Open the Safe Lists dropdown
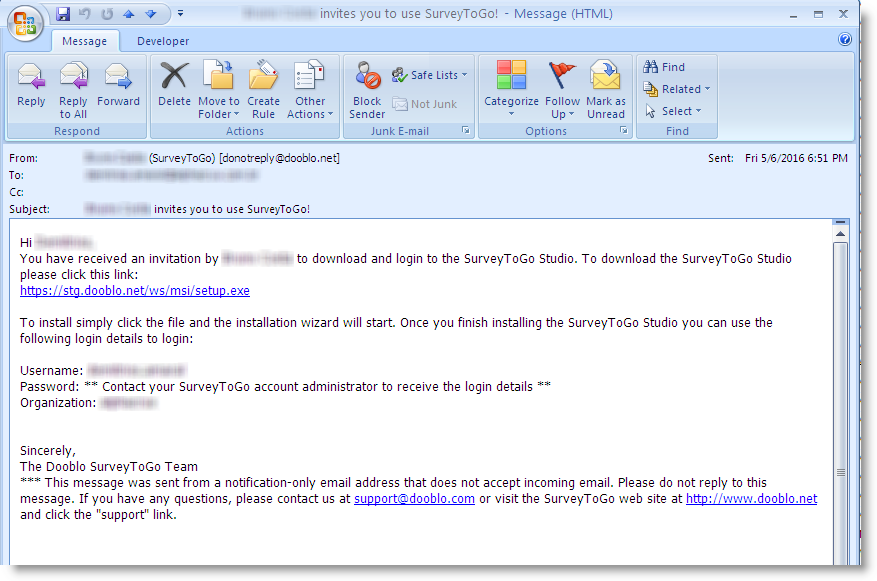 tap(430, 75)
